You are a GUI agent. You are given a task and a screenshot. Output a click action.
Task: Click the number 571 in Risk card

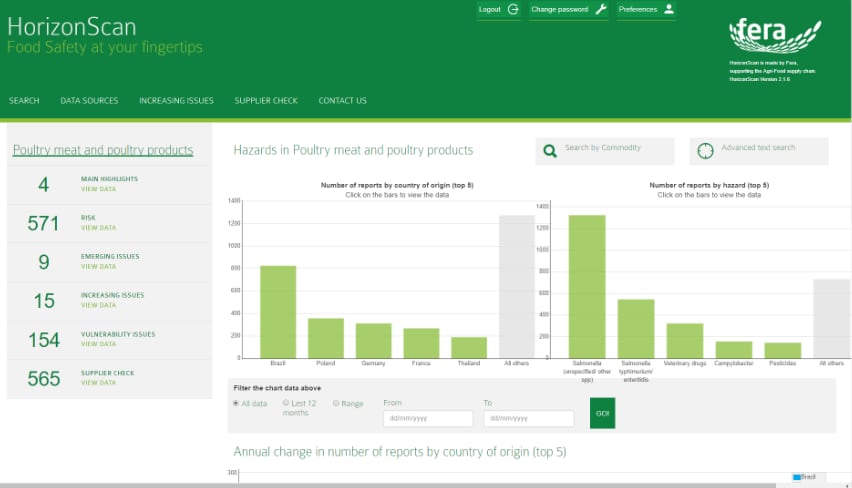43,223
